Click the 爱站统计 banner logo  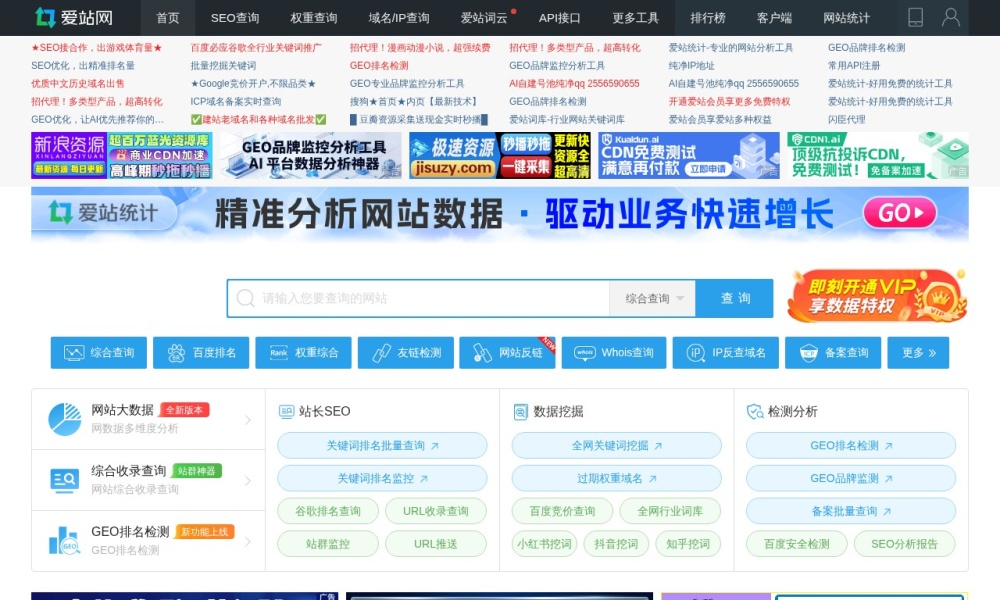coord(103,212)
